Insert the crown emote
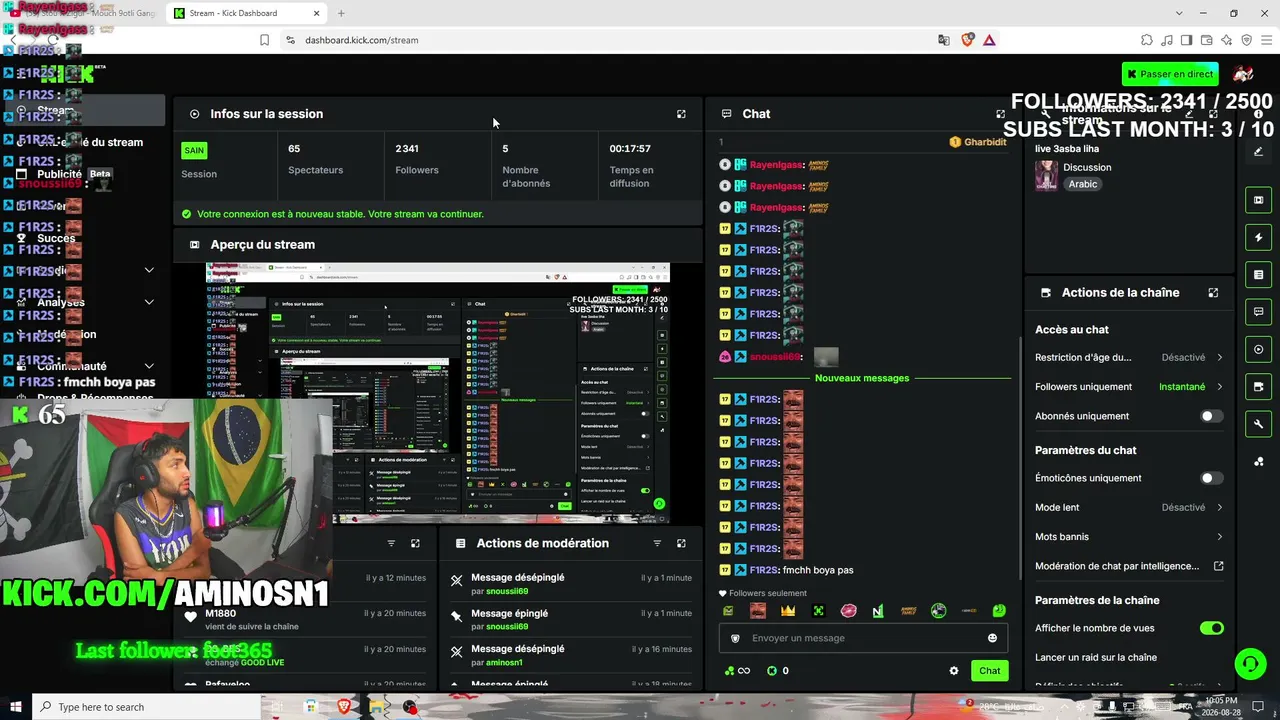1280x720 pixels. [x=788, y=611]
